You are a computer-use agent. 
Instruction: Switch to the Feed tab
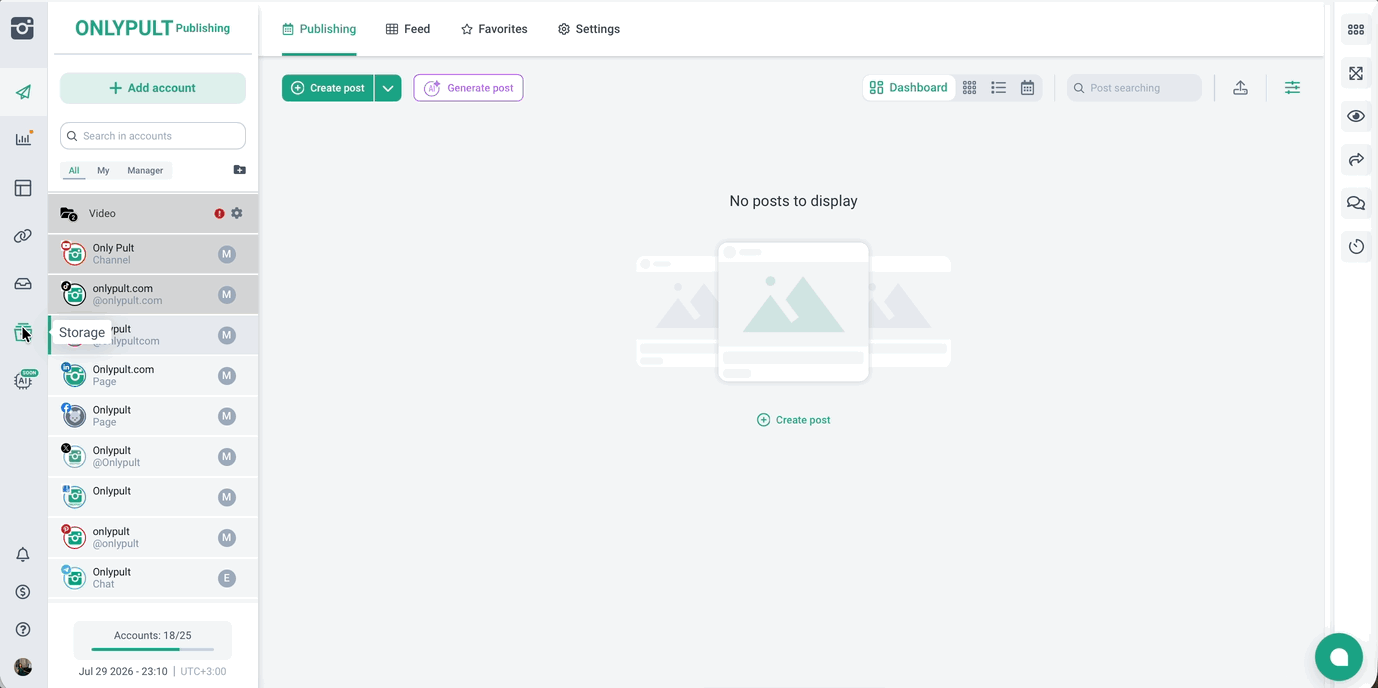tap(408, 29)
